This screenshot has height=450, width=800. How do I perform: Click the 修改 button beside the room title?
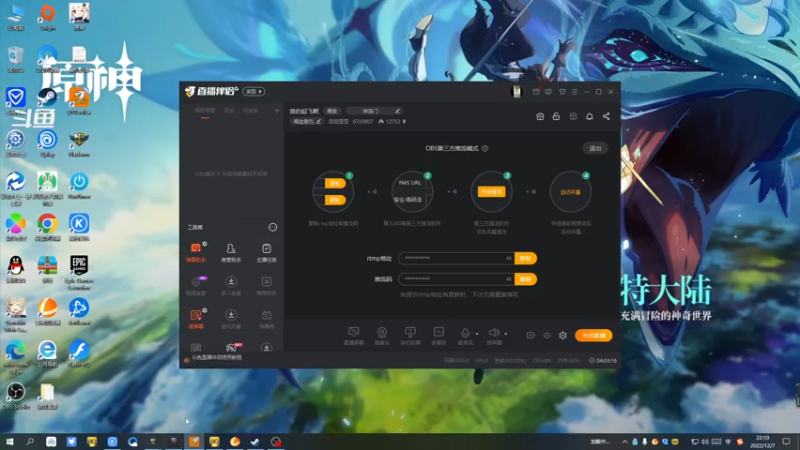[x=332, y=111]
